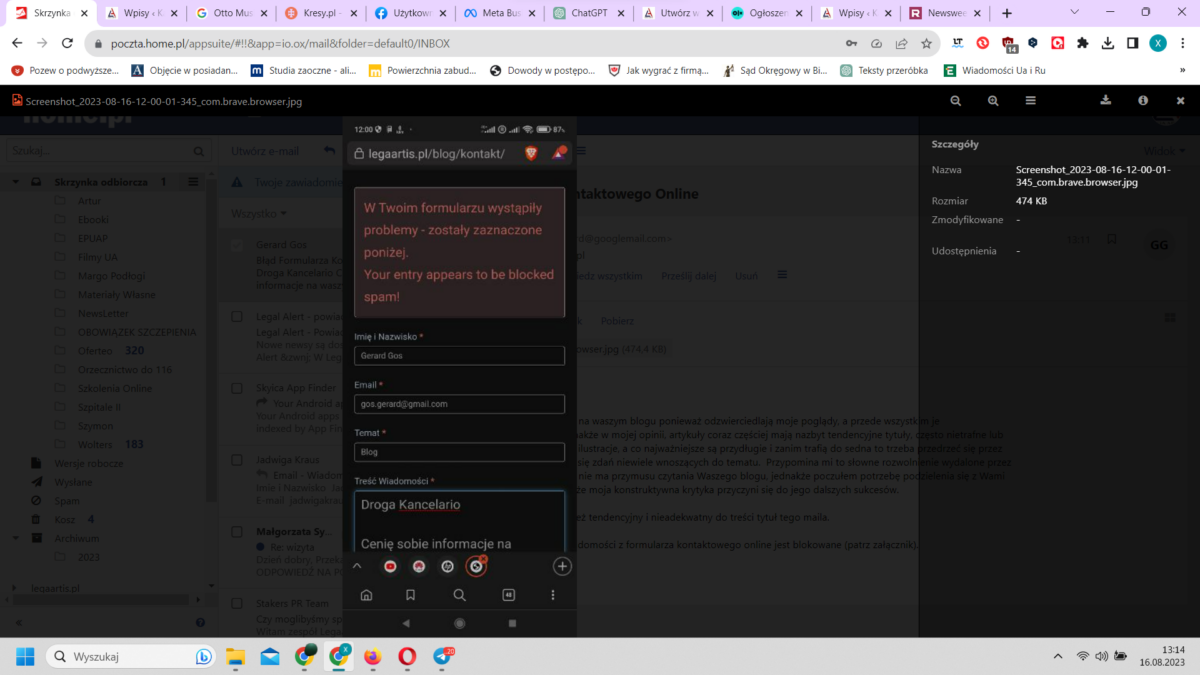The width and height of the screenshot is (1200, 675).
Task: Show hidden bookmarks with the double chevron
Action: tap(1182, 71)
